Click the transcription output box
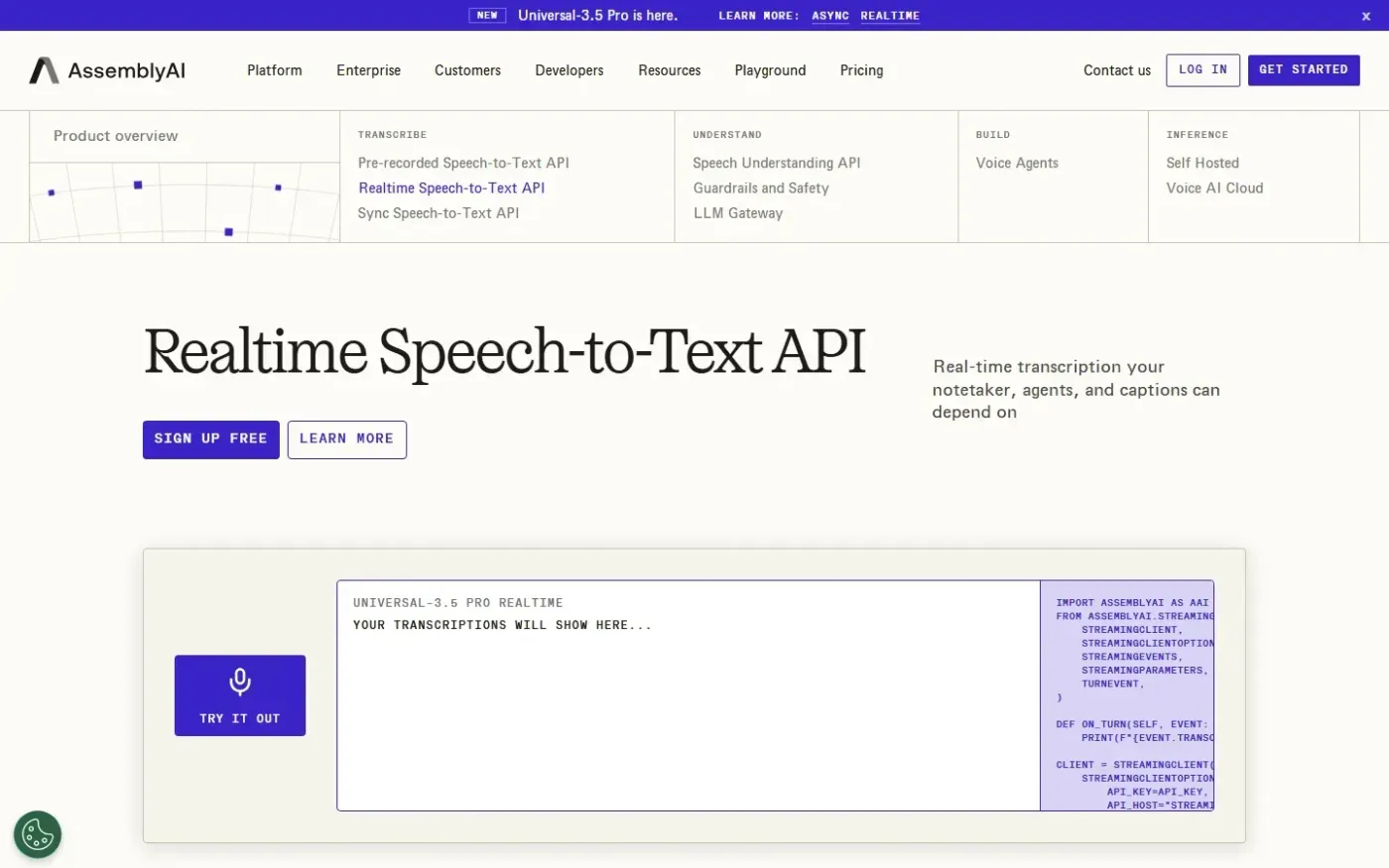Image resolution: width=1389 pixels, height=868 pixels. (689, 695)
